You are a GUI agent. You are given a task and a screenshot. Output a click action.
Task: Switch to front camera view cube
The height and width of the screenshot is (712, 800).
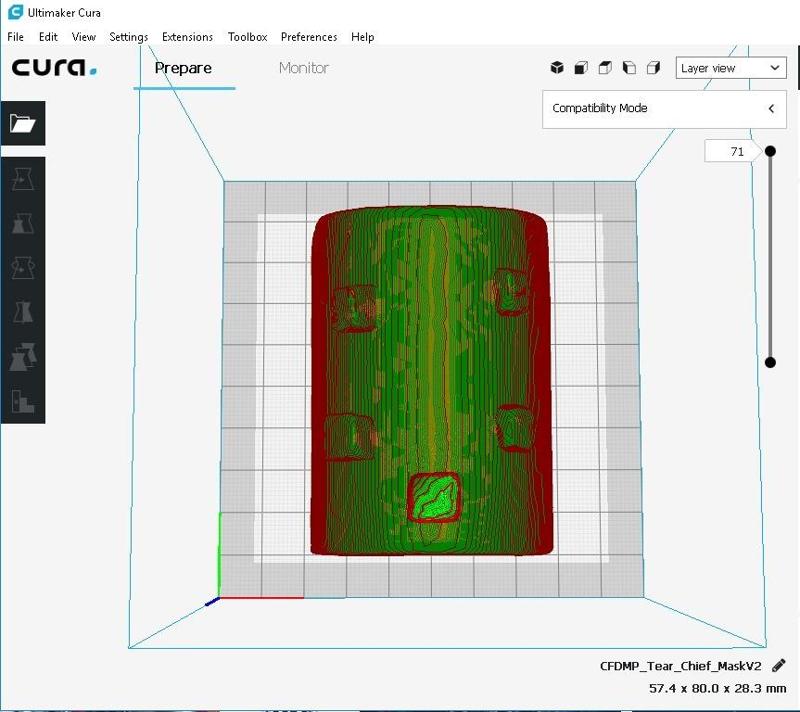[581, 68]
